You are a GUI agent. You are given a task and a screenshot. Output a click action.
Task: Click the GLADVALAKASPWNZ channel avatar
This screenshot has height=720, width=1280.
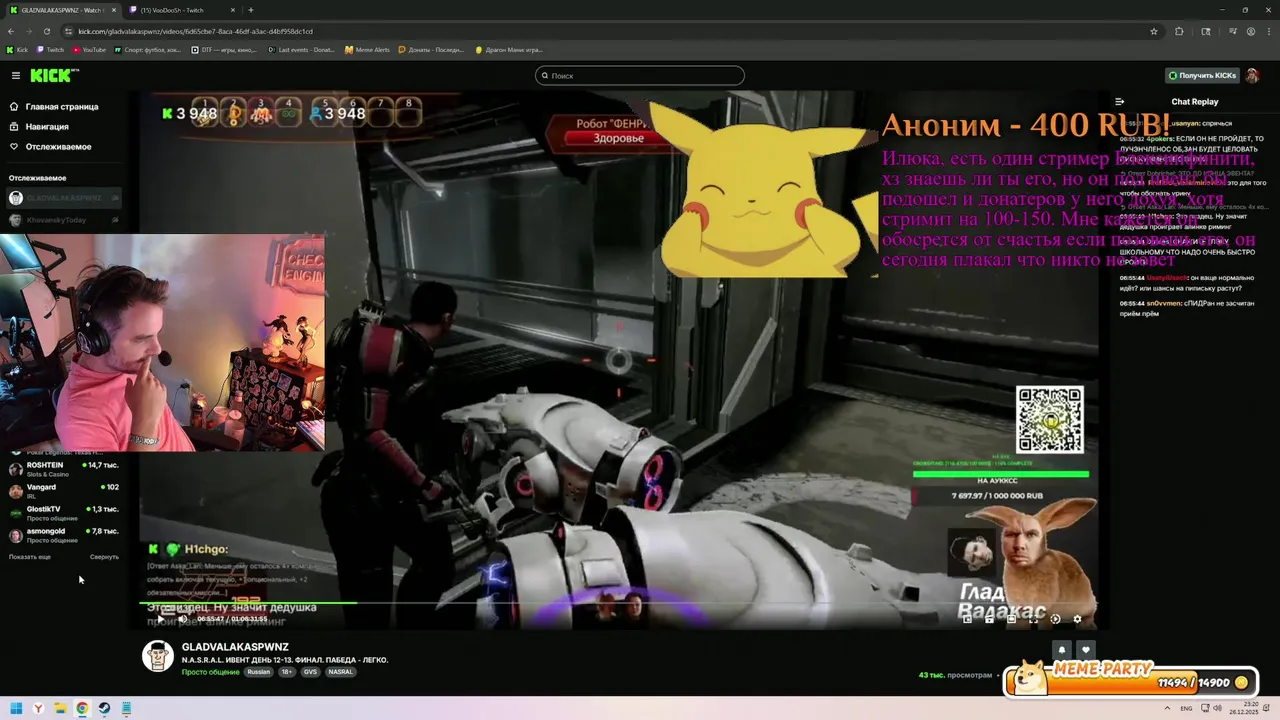tap(157, 656)
